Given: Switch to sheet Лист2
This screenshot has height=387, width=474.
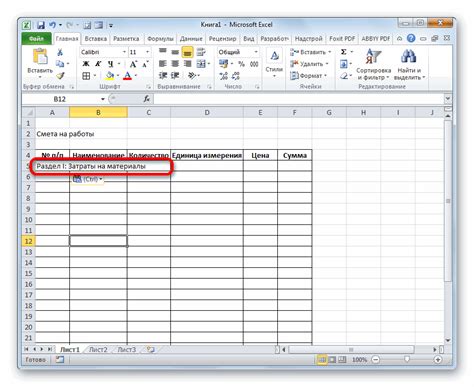Looking at the screenshot, I should 98,350.
